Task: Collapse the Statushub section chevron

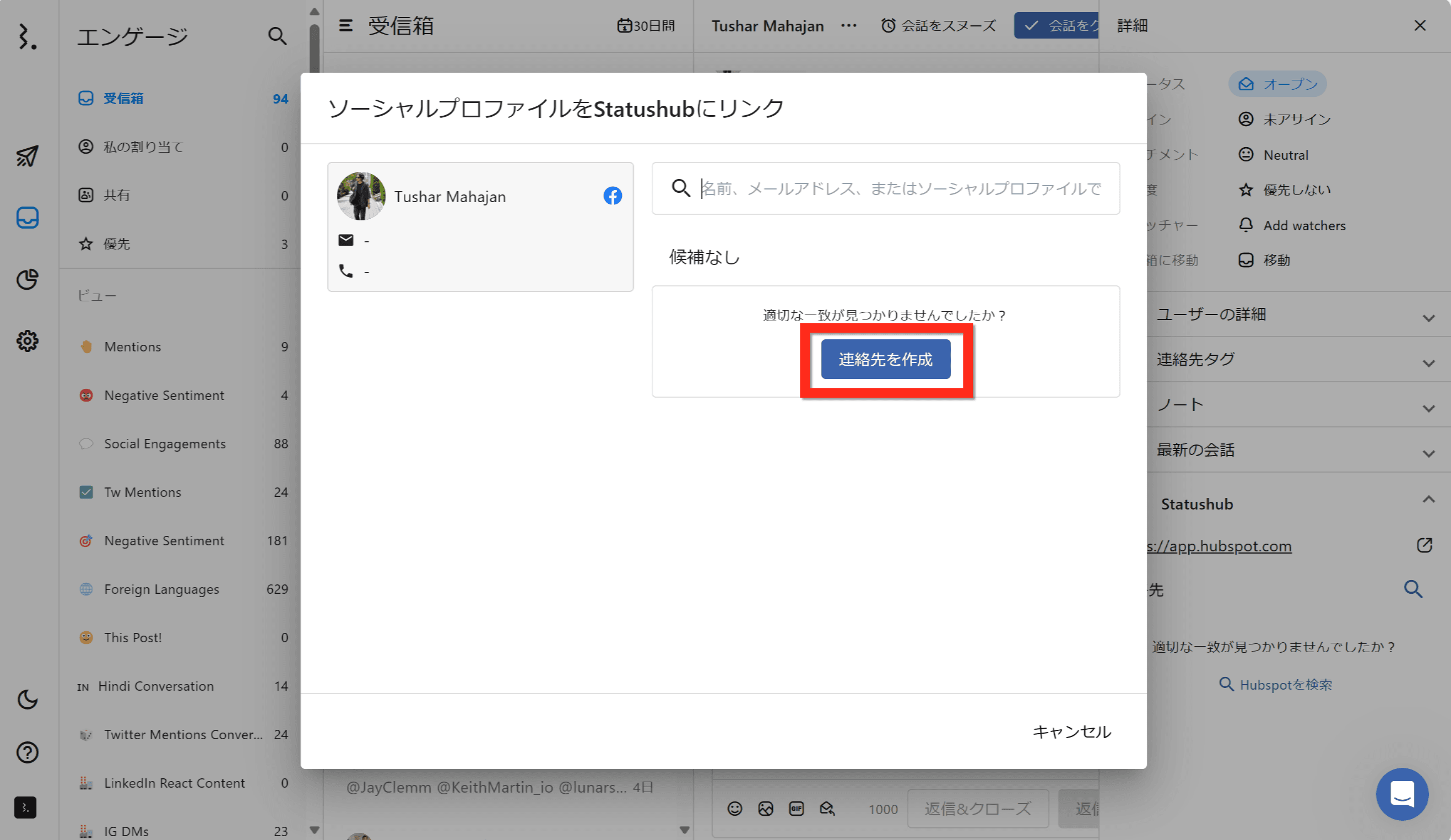Action: point(1428,500)
